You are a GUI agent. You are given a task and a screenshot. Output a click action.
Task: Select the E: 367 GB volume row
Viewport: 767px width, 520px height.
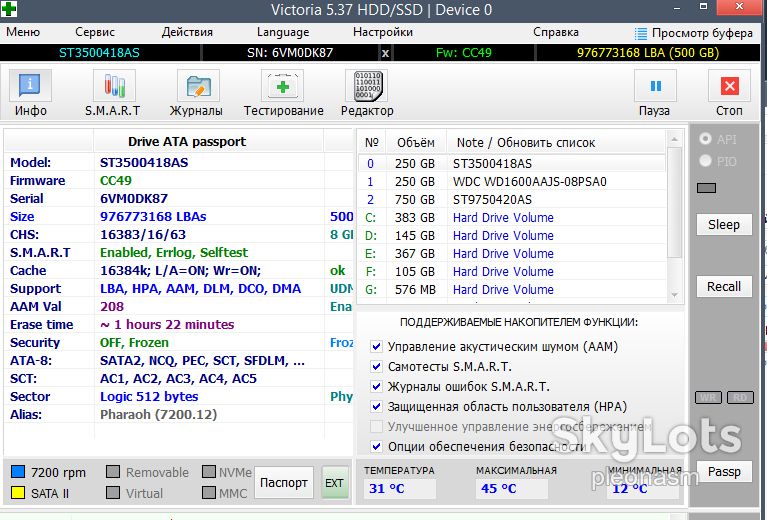(x=512, y=253)
